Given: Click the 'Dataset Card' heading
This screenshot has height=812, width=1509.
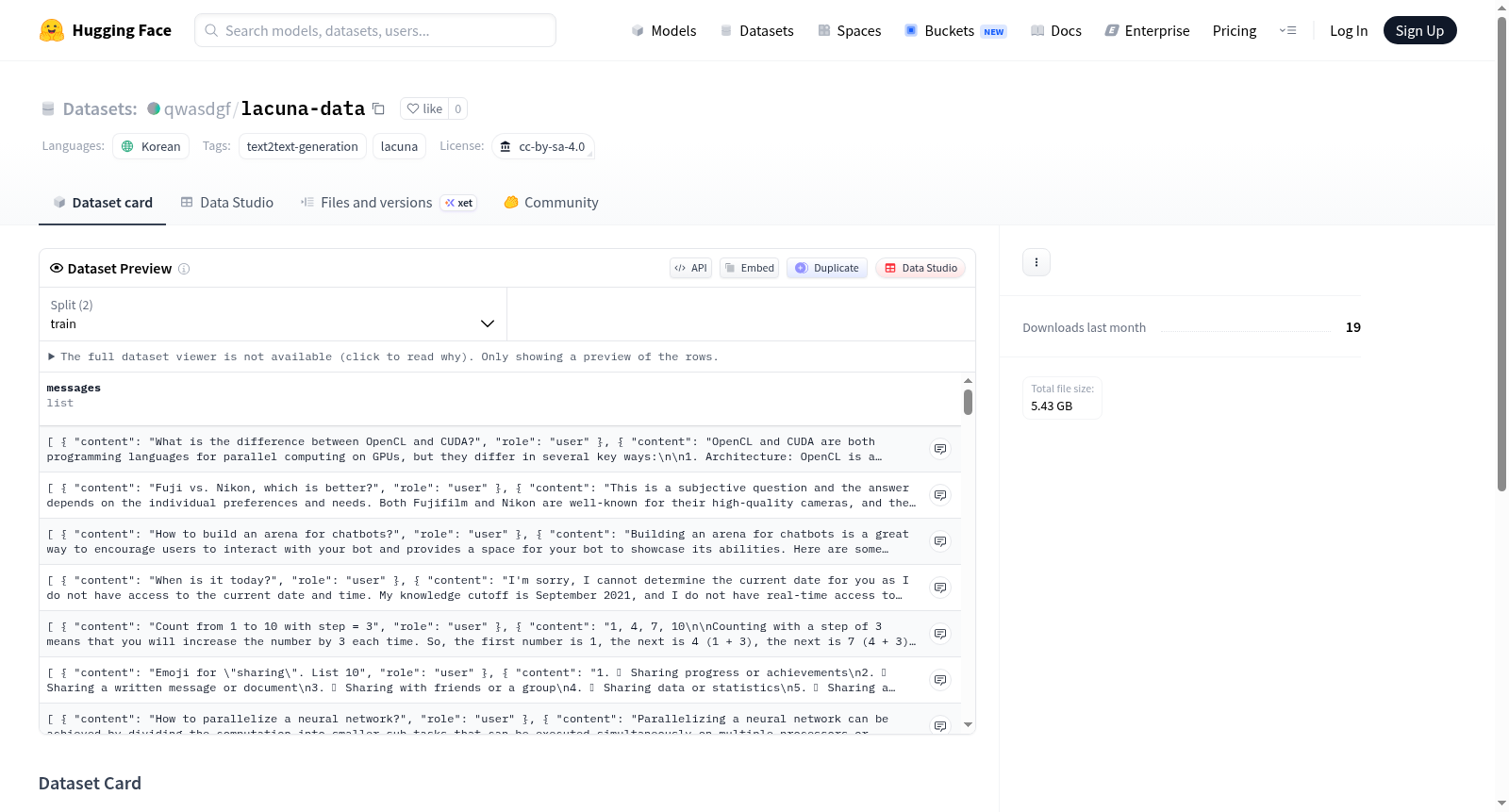Looking at the screenshot, I should tap(90, 784).
